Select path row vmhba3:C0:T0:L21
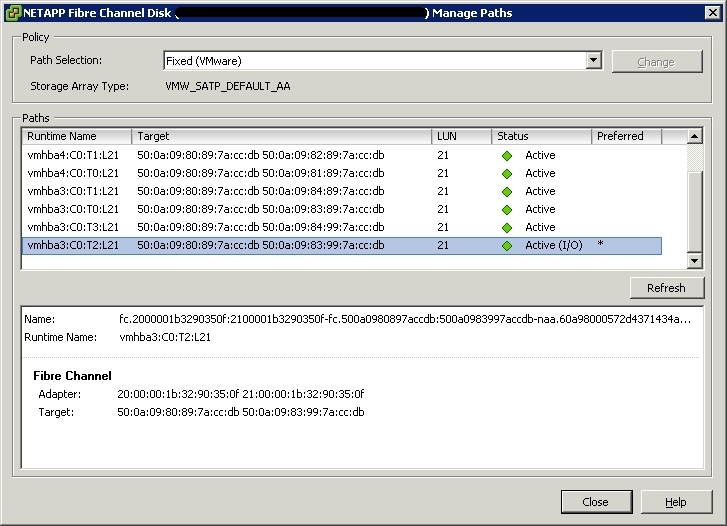727x526 pixels. tap(342, 209)
